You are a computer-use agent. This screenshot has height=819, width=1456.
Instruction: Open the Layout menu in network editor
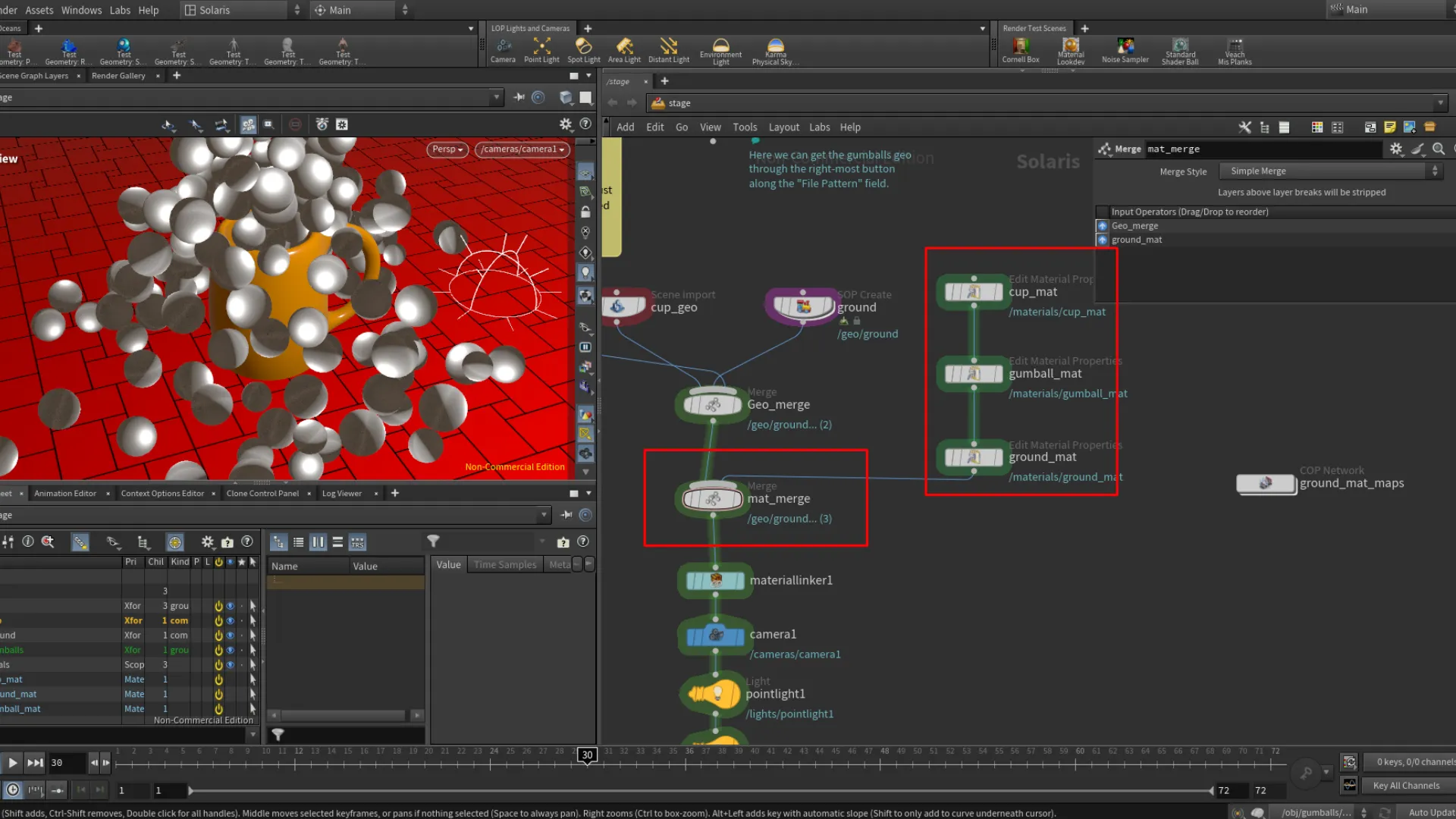click(x=783, y=127)
